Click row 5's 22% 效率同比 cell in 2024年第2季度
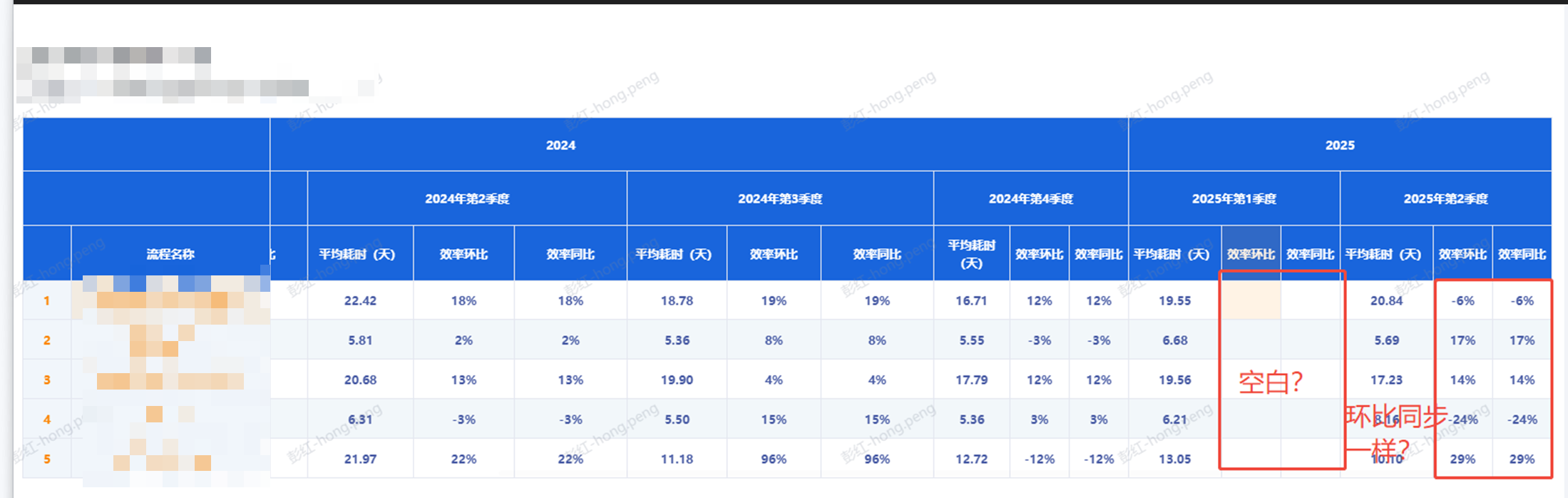 pyautogui.click(x=570, y=459)
